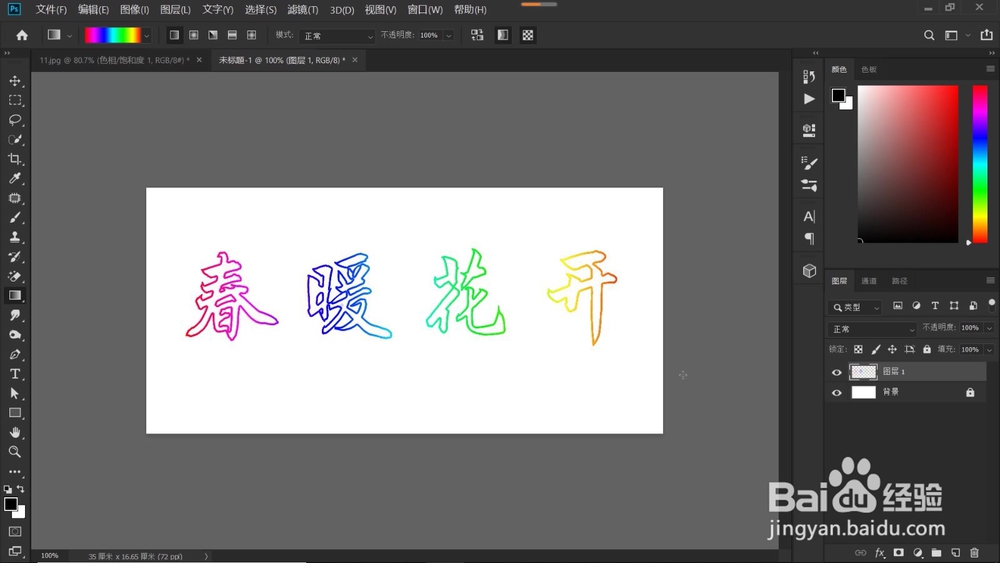The width and height of the screenshot is (1000, 563).
Task: Select the Gradient tool in toolbox
Action: point(15,295)
